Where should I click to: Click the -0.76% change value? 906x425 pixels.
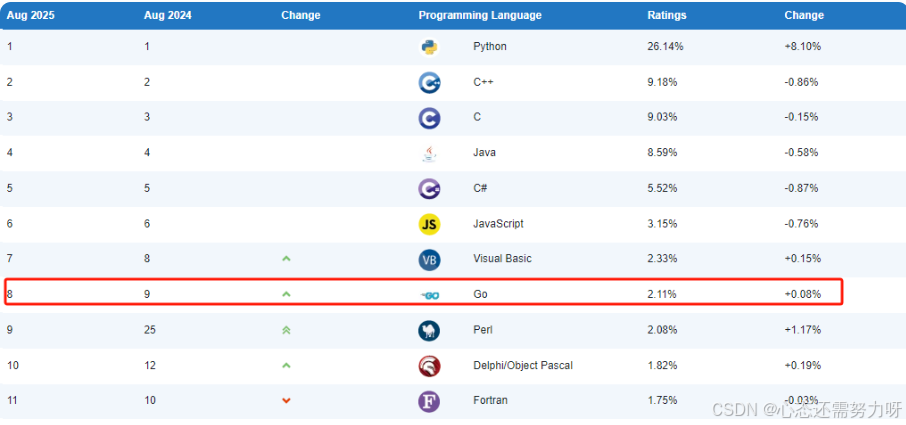pos(801,223)
